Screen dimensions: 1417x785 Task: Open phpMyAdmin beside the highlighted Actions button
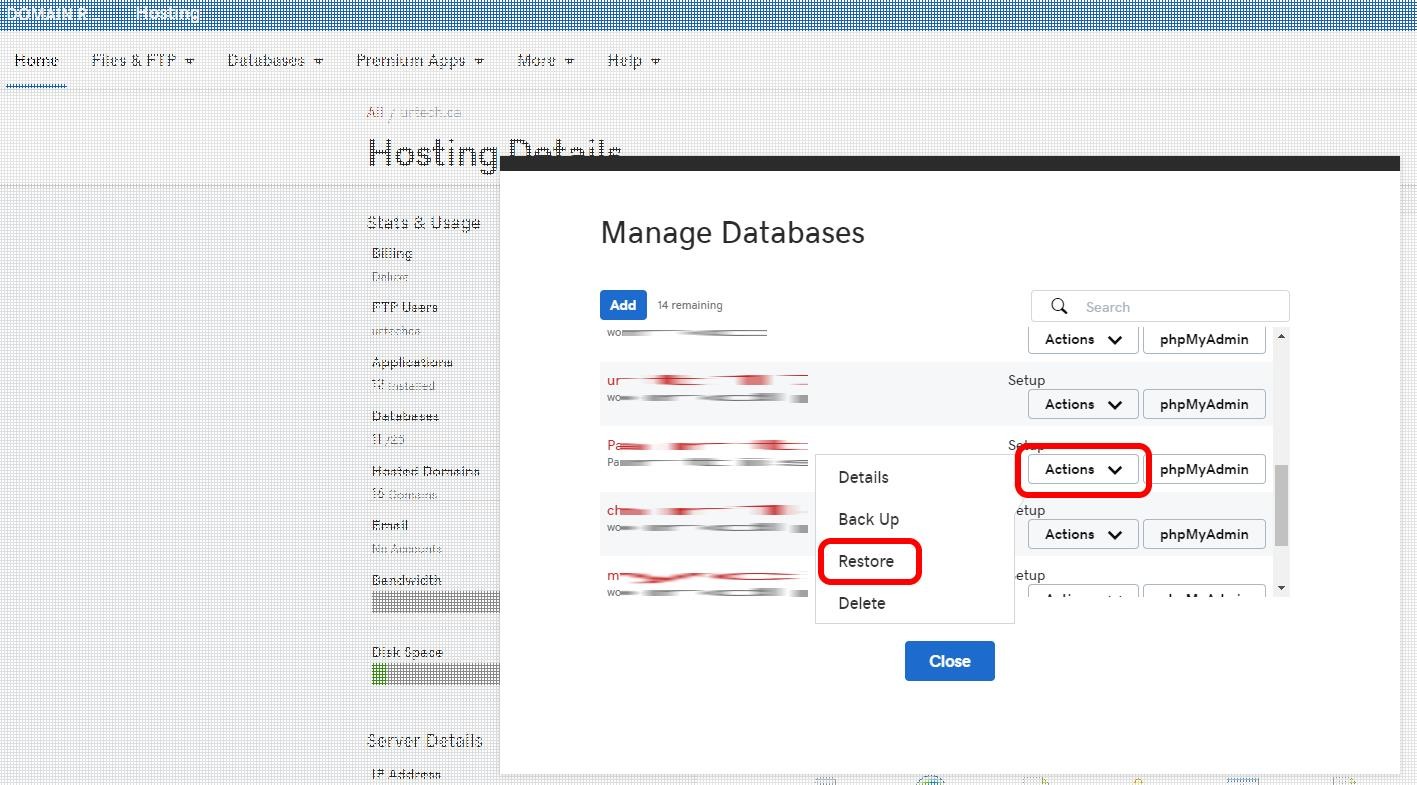[1203, 469]
